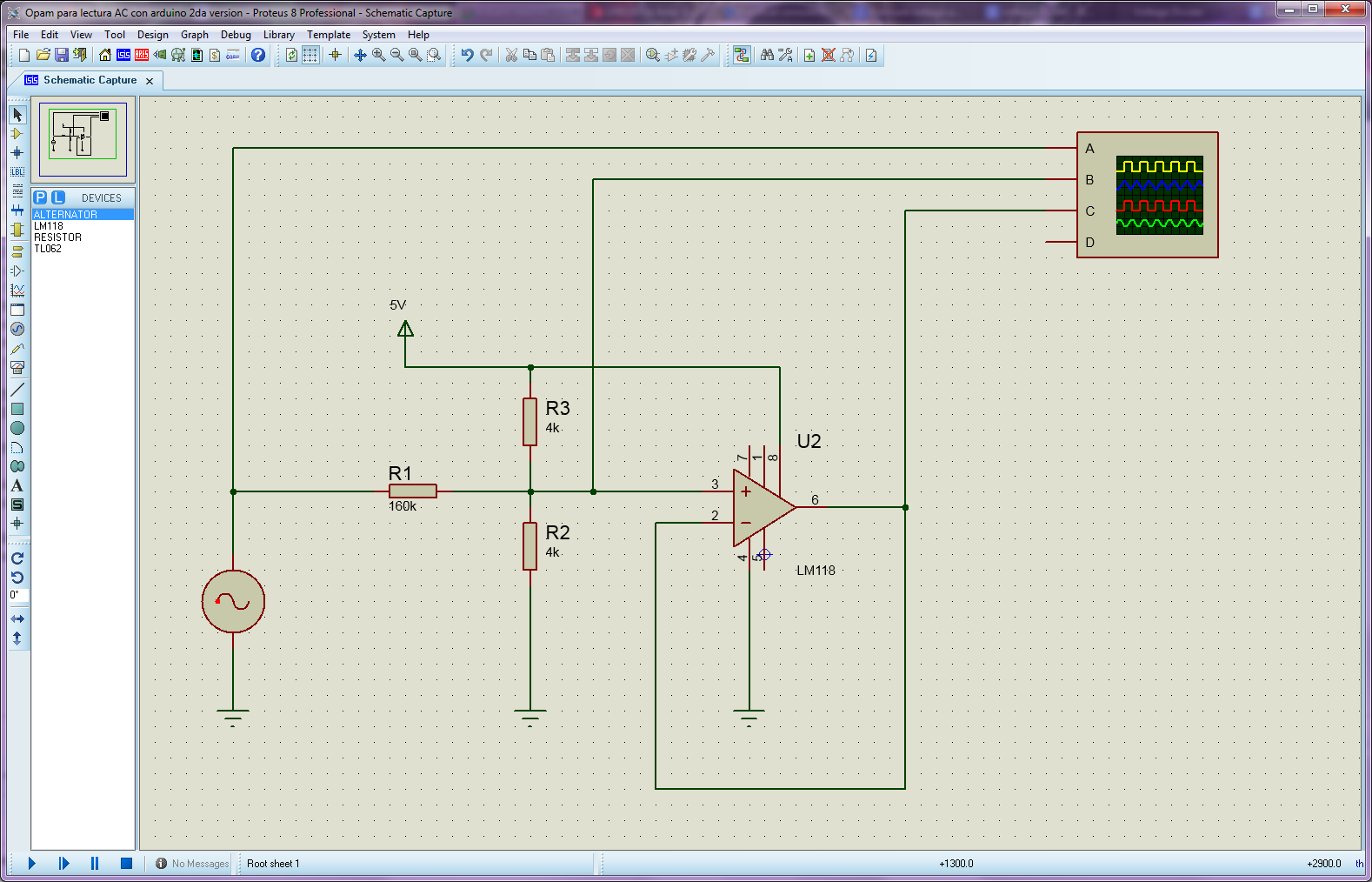Image resolution: width=1372 pixels, height=882 pixels.
Task: Open the Graph menu
Action: click(x=195, y=35)
